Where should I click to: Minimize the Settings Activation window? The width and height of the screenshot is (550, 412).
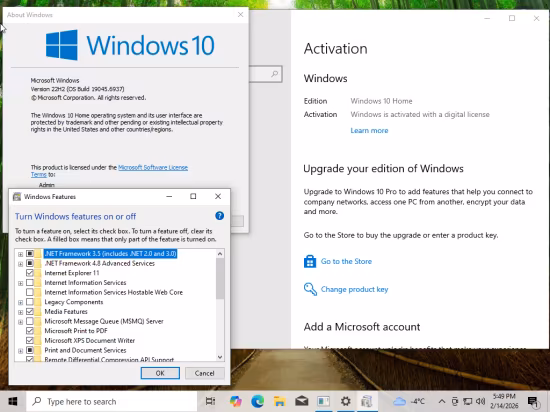tap(487, 18)
